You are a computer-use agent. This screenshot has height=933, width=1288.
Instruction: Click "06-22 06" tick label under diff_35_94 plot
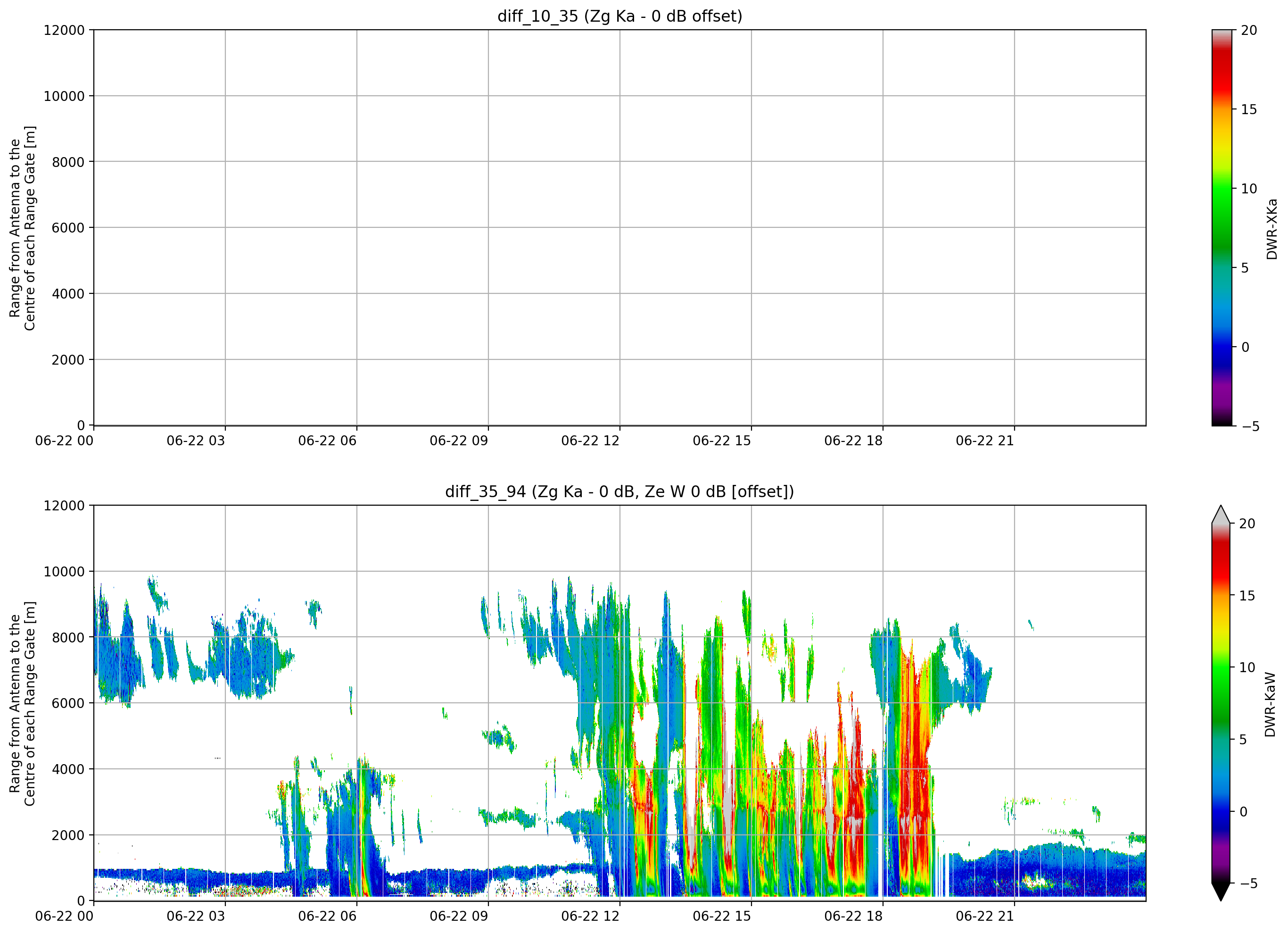pos(327,916)
